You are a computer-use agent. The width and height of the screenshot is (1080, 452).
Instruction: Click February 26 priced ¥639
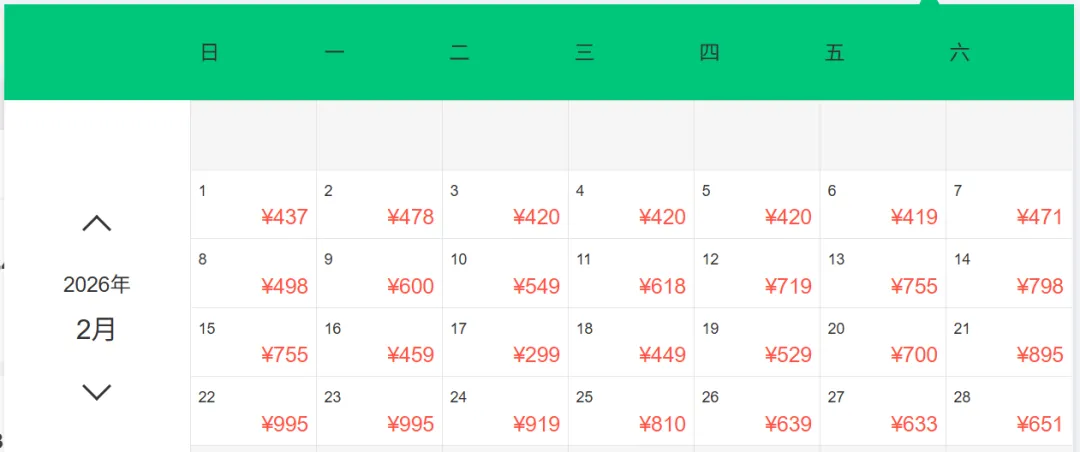click(757, 412)
